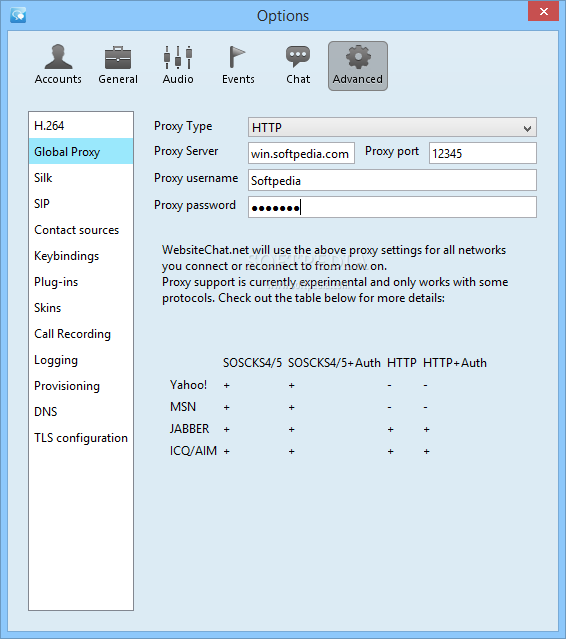Open Logging settings
566x639 pixels.
(x=81, y=360)
